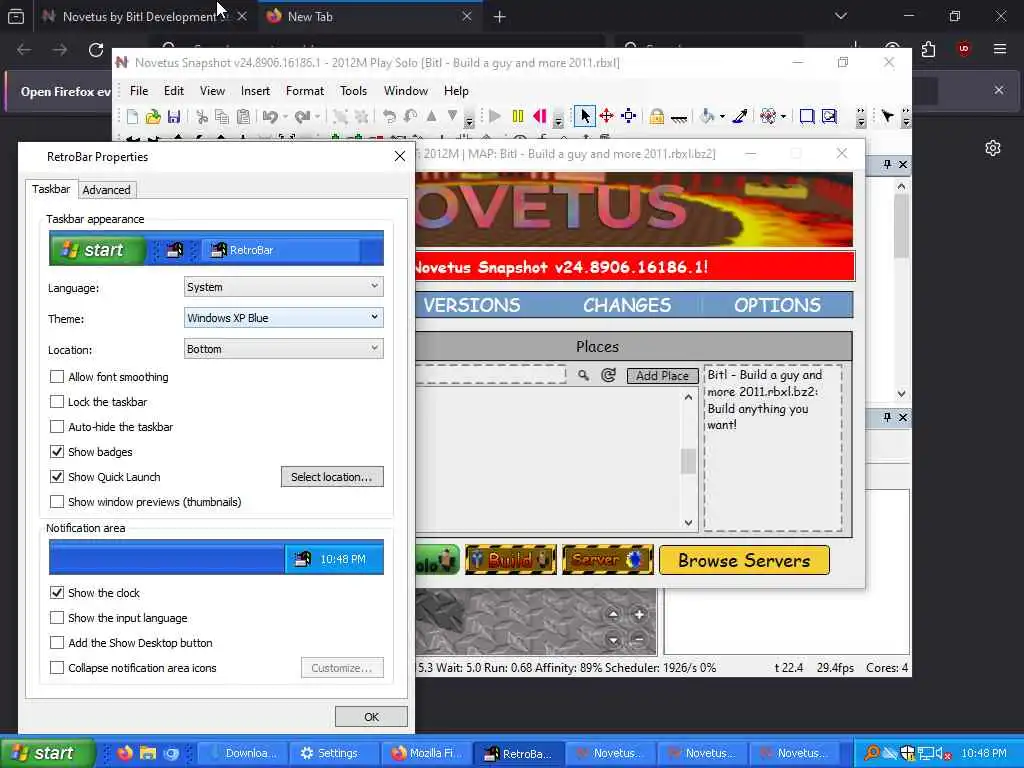Click the XP start button
The width and height of the screenshot is (1024, 768).
click(x=48, y=753)
